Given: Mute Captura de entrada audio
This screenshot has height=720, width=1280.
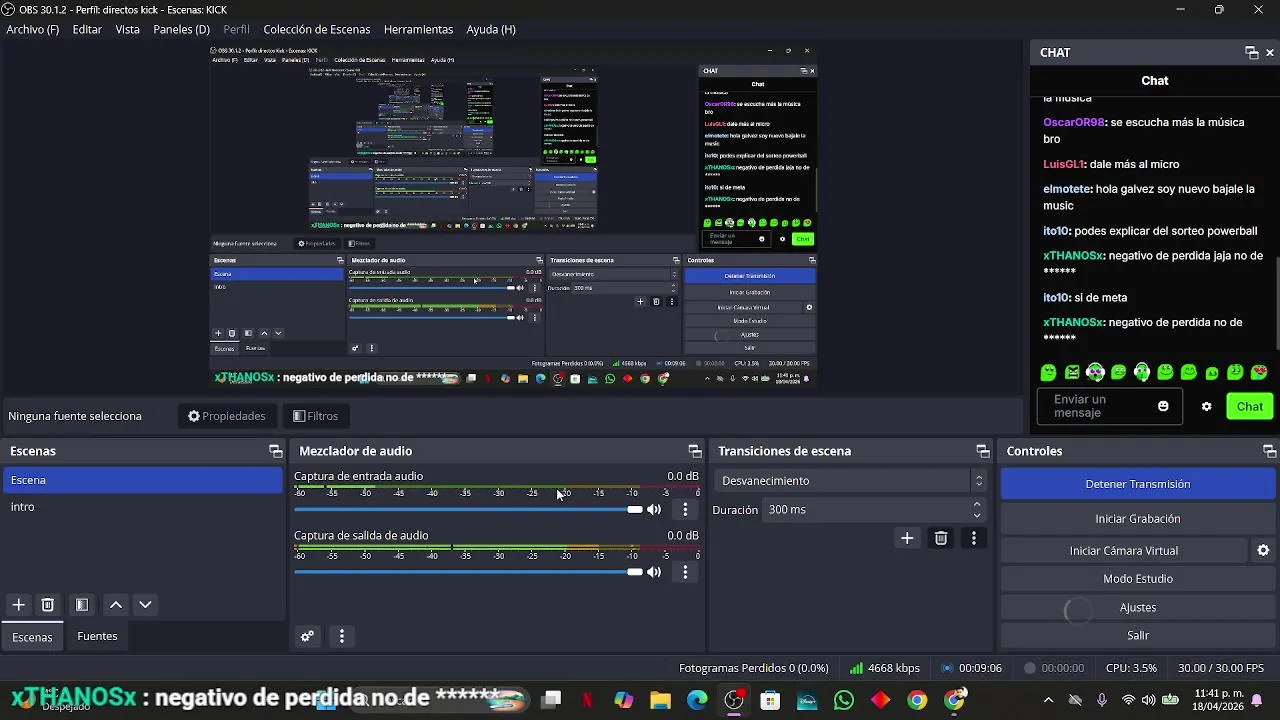Looking at the screenshot, I should click(654, 510).
